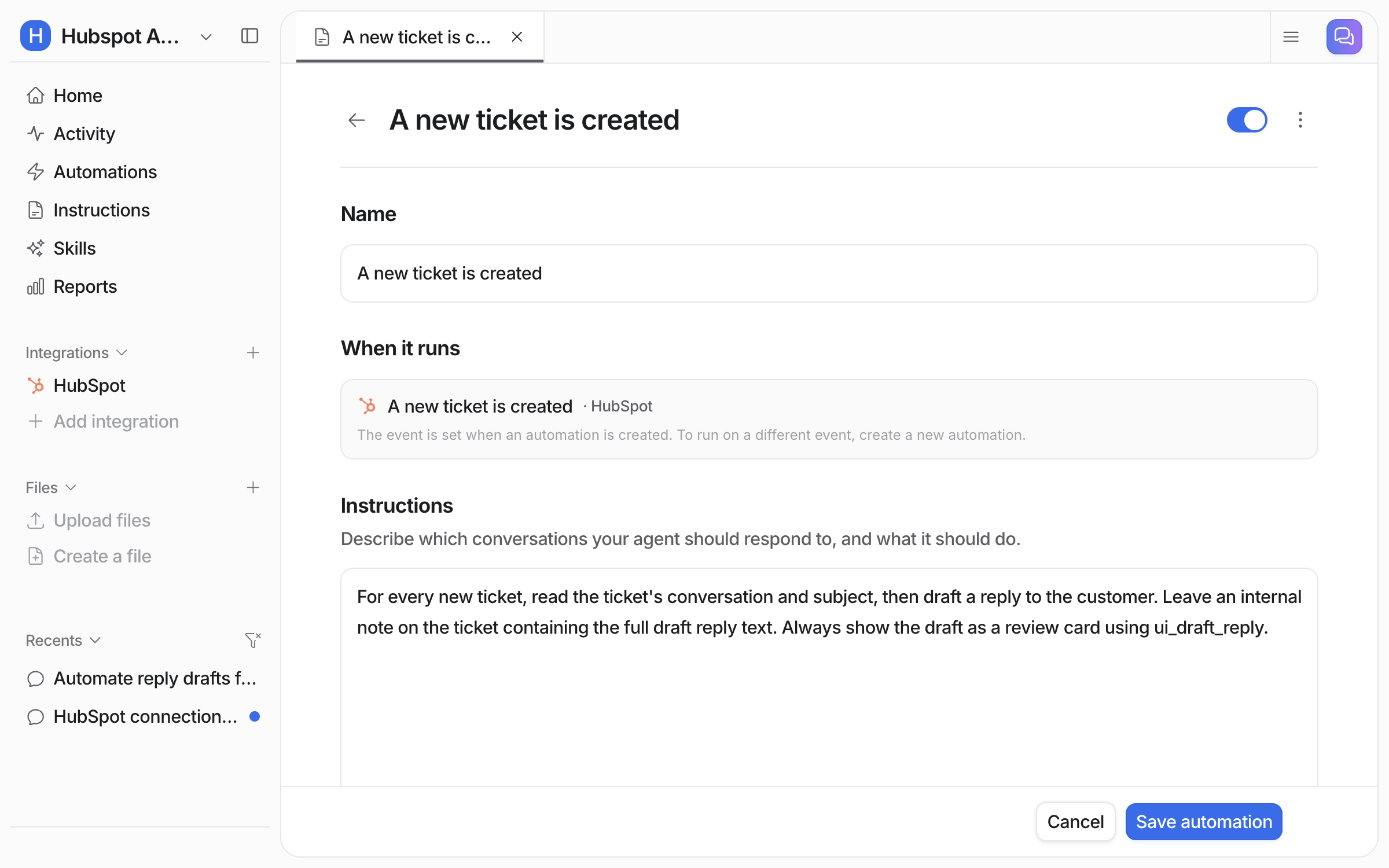Viewport: 1389px width, 868px height.
Task: Open 'HubSpot connection...' recent chat
Action: 140,716
